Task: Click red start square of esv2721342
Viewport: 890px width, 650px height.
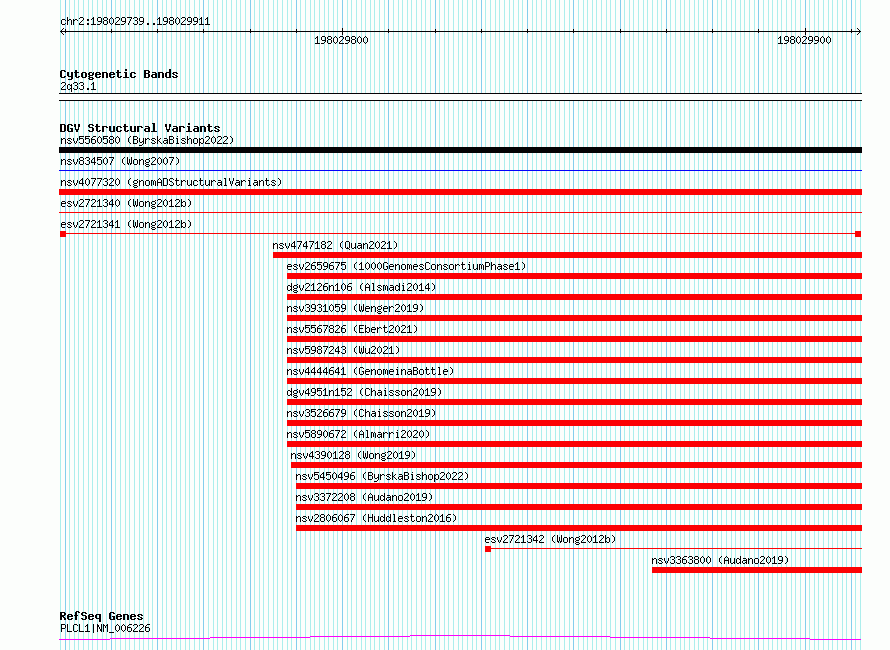Action: point(488,549)
